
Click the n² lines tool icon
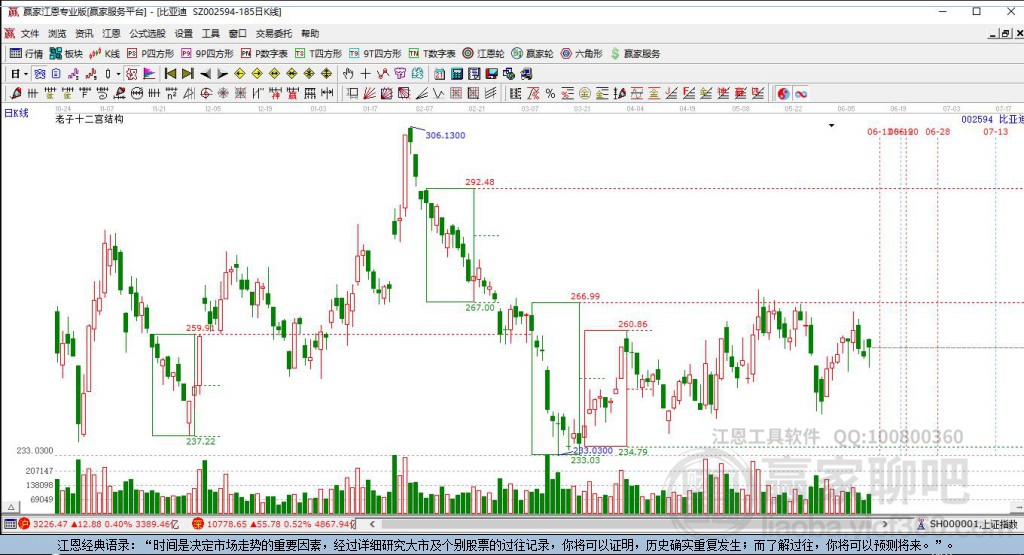(x=171, y=93)
